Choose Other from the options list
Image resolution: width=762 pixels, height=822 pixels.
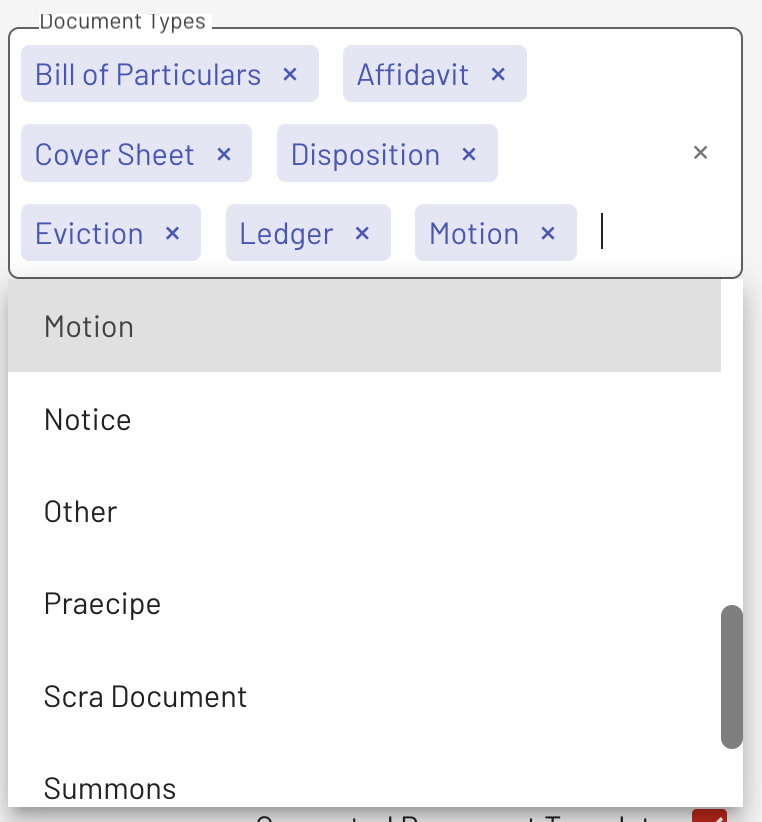click(x=364, y=511)
